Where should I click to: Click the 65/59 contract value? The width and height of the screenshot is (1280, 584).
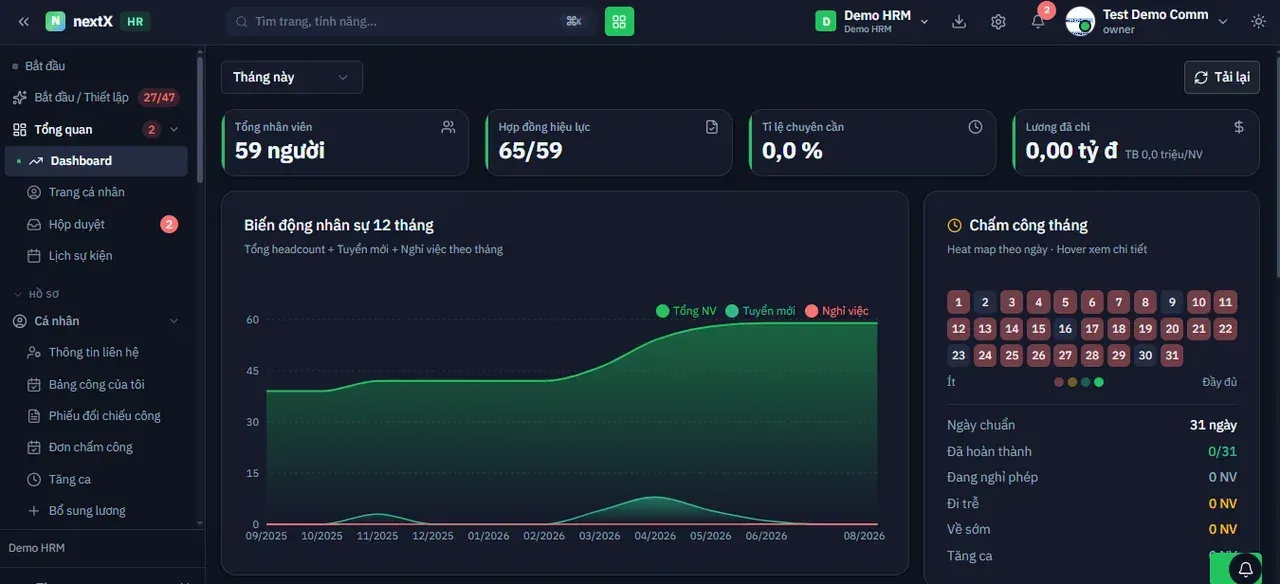[531, 151]
